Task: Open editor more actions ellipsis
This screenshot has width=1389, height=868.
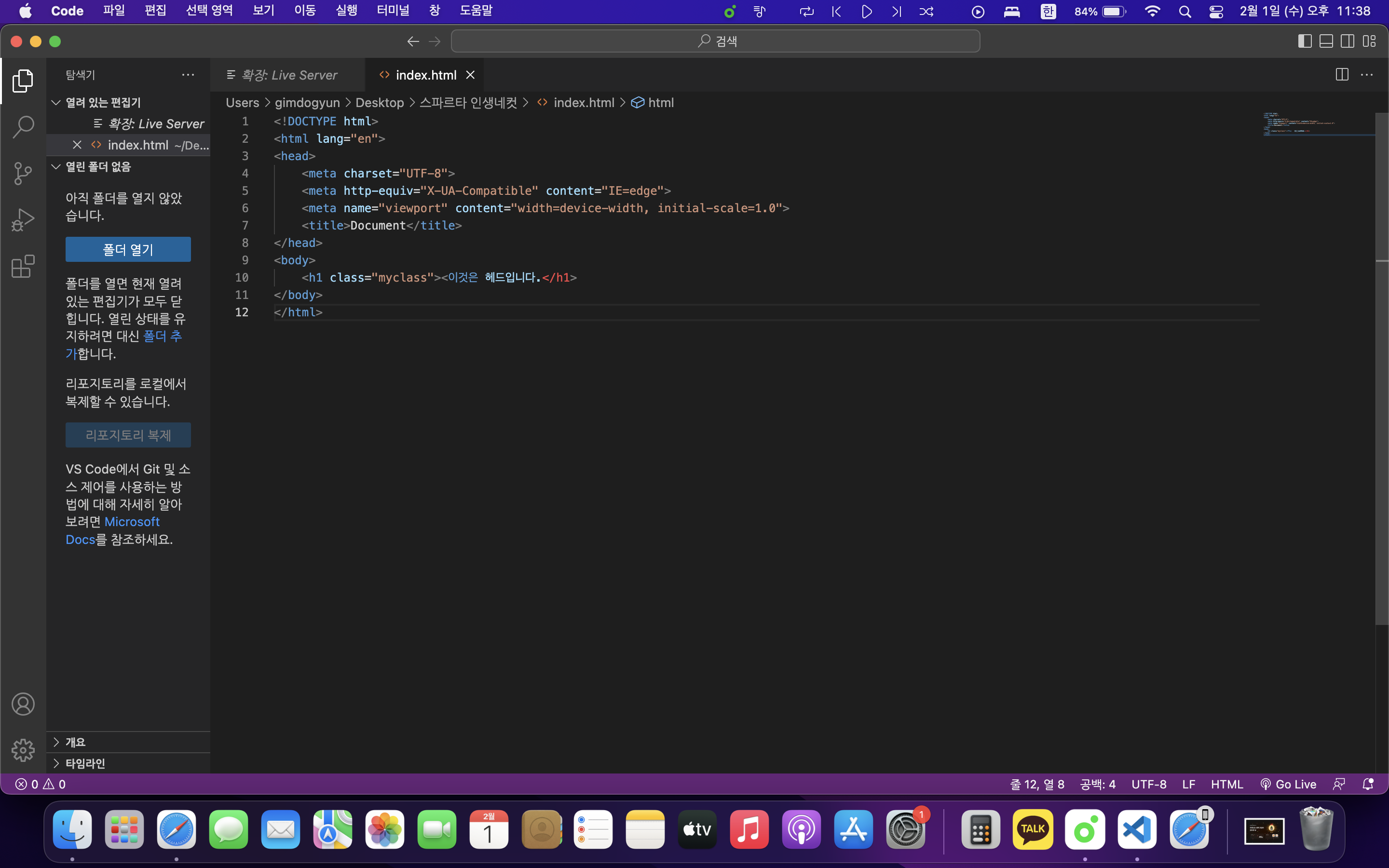Action: (x=1367, y=75)
